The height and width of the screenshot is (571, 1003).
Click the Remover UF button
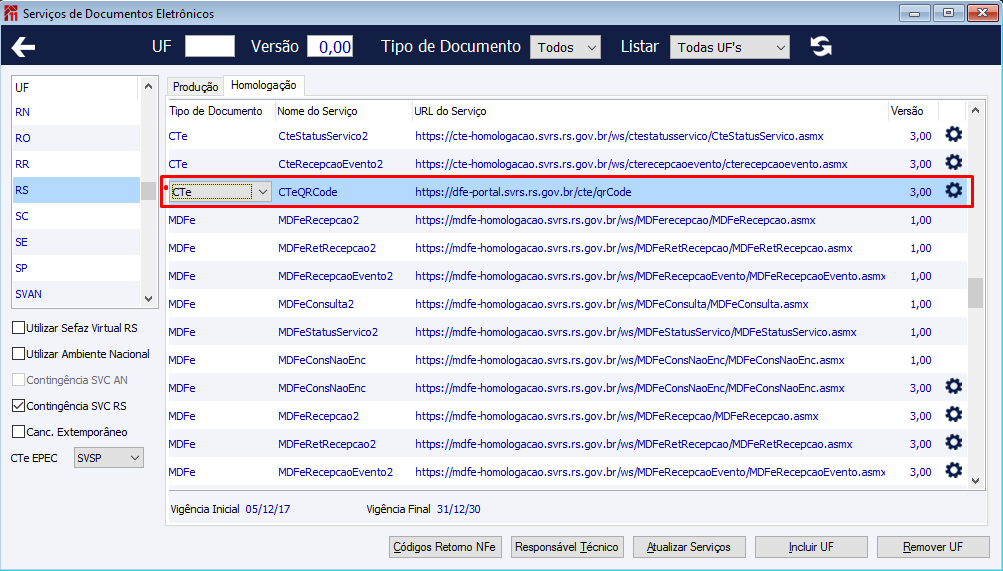pos(933,547)
